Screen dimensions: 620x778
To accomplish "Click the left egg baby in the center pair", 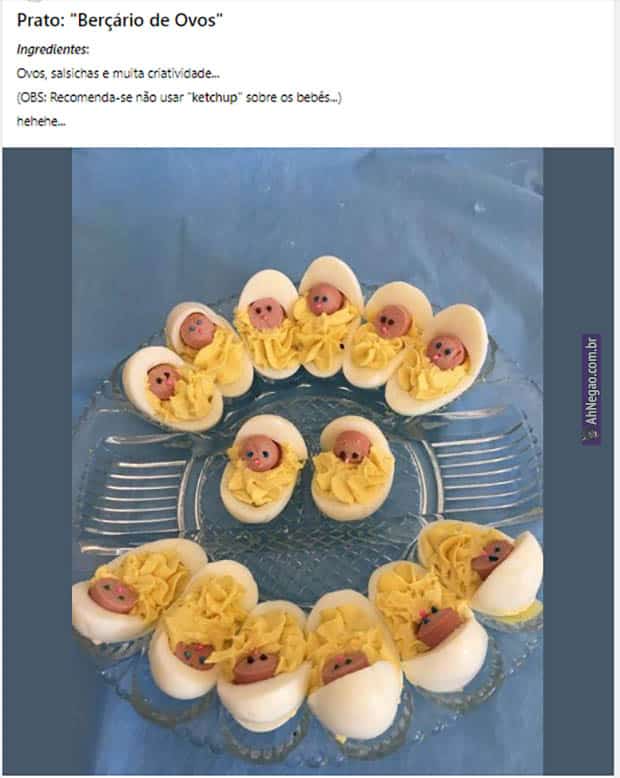I will point(262,469).
